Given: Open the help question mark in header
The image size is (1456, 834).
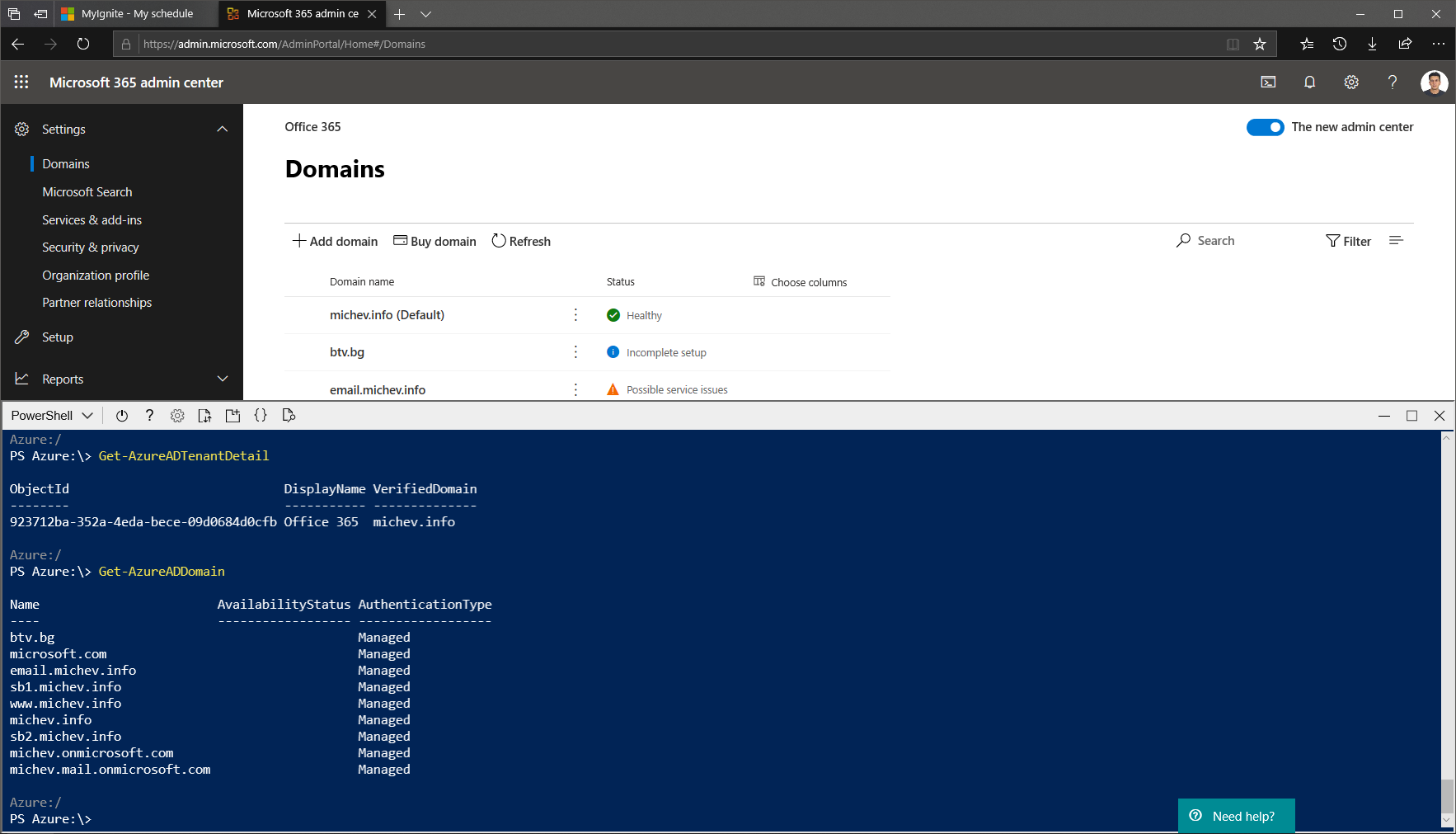Looking at the screenshot, I should coord(1392,82).
